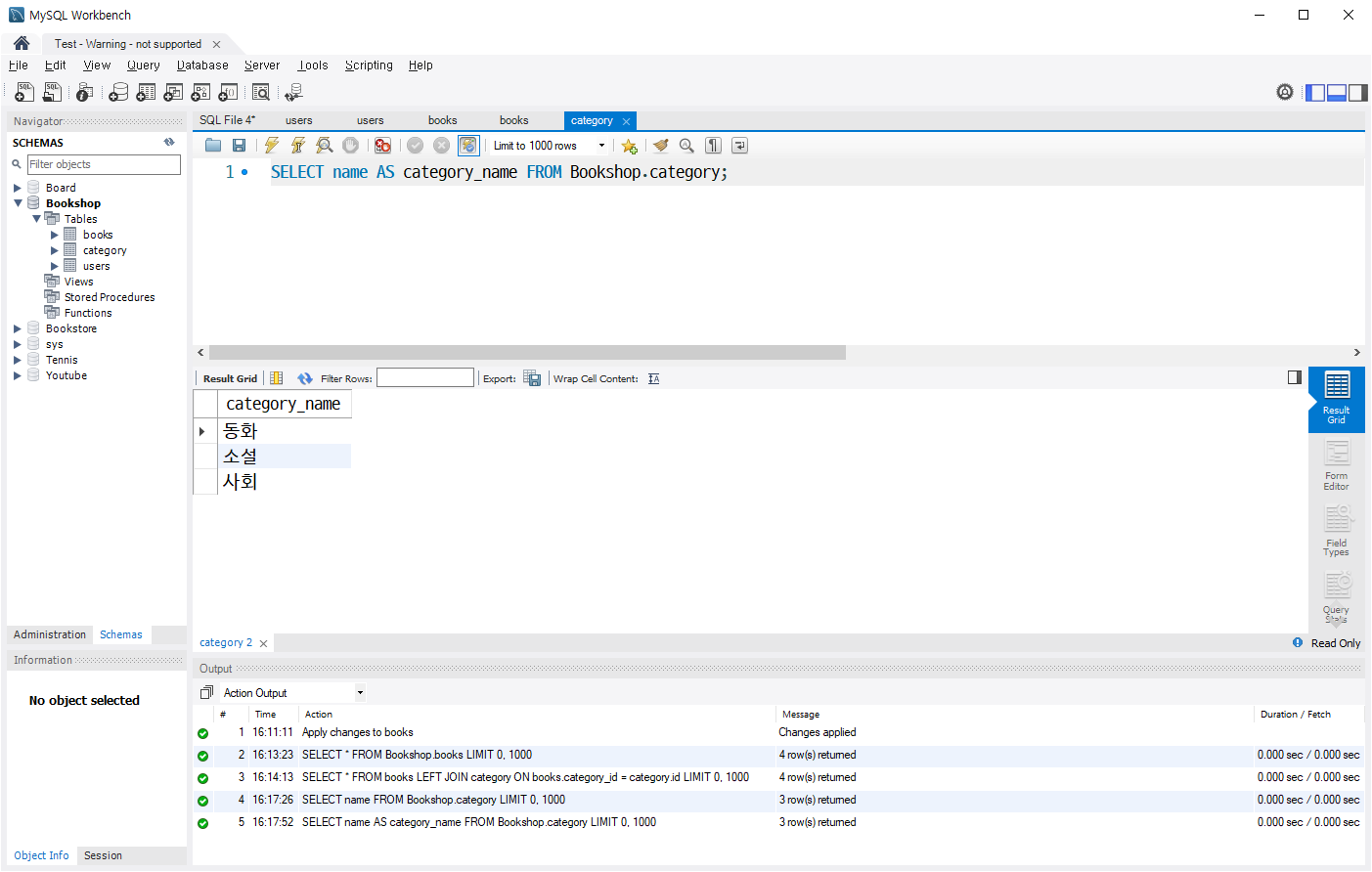Expand the Youtube schema
This screenshot has width=1372, height=872.
(x=18, y=375)
